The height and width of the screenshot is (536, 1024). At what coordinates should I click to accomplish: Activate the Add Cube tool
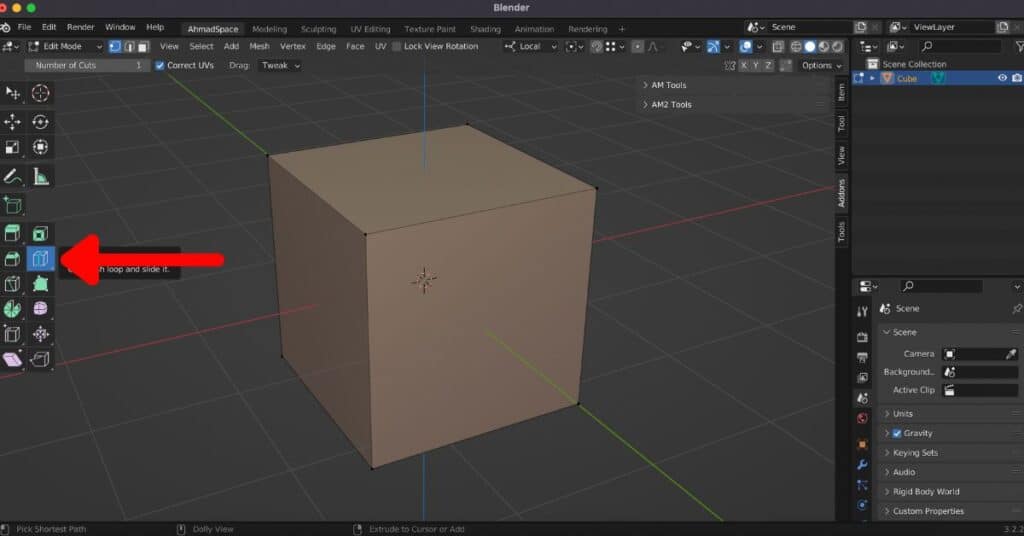point(13,205)
